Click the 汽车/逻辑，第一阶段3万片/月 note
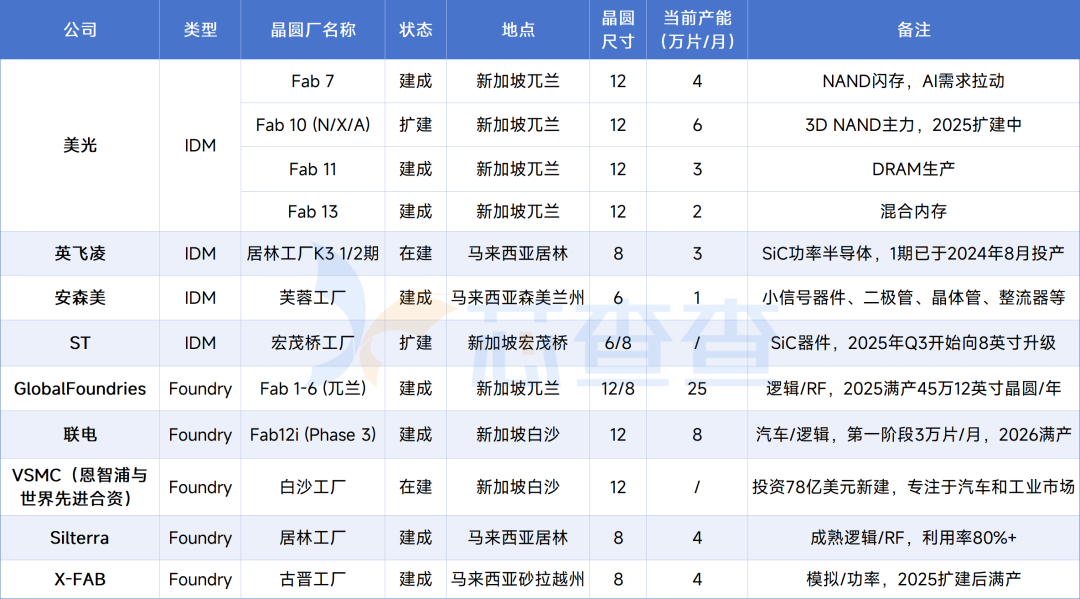The width and height of the screenshot is (1080, 599). point(913,434)
